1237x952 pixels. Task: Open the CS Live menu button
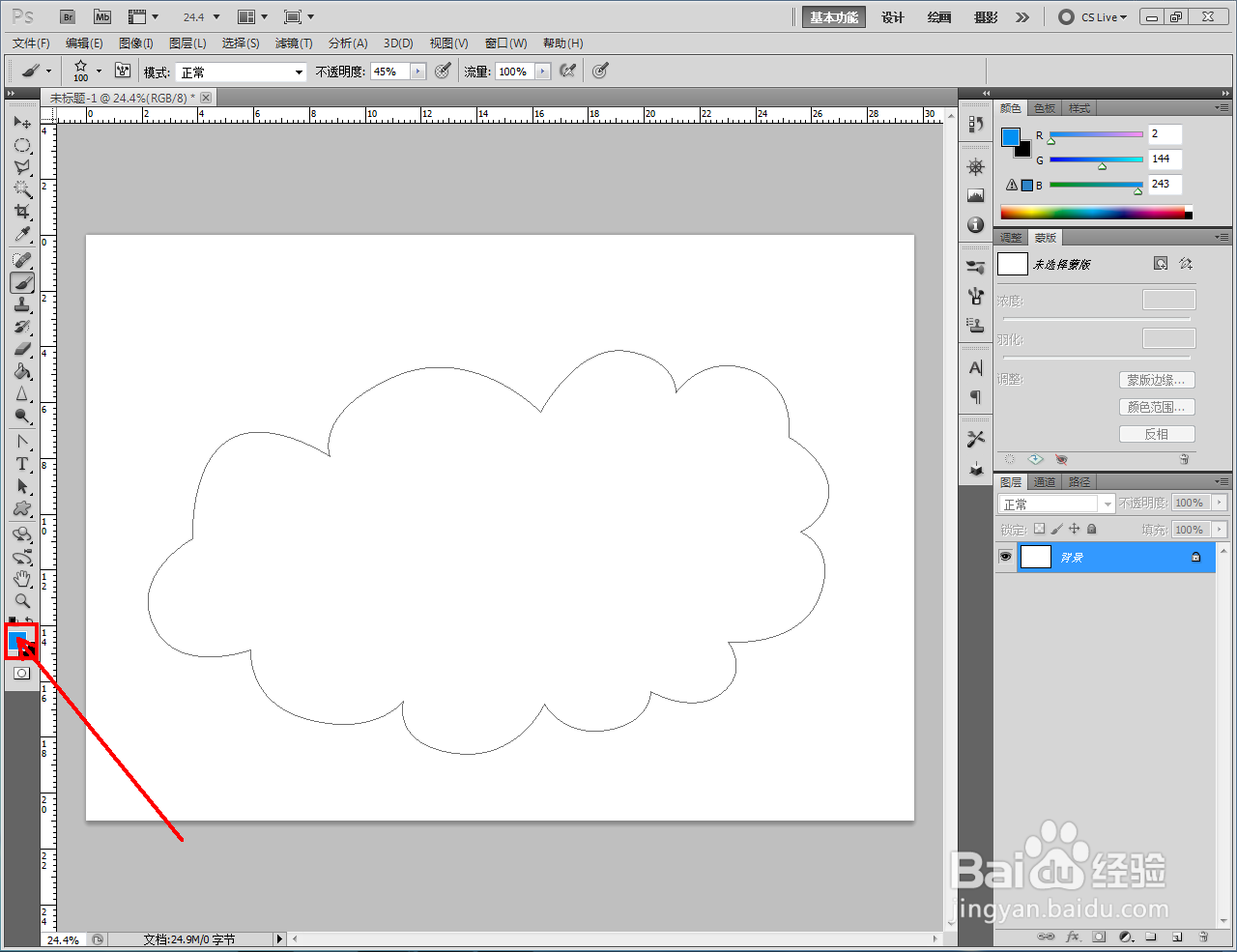pyautogui.click(x=1093, y=17)
